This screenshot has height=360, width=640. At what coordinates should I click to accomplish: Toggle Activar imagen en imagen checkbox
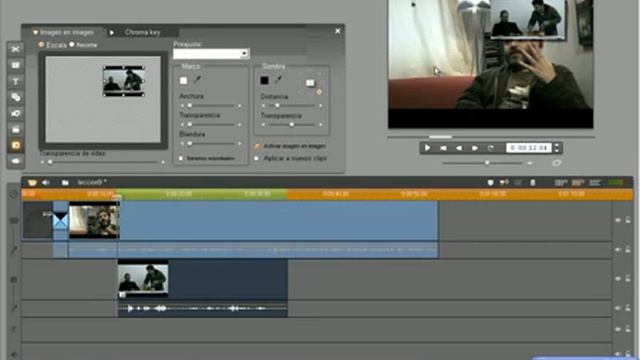pyautogui.click(x=257, y=146)
